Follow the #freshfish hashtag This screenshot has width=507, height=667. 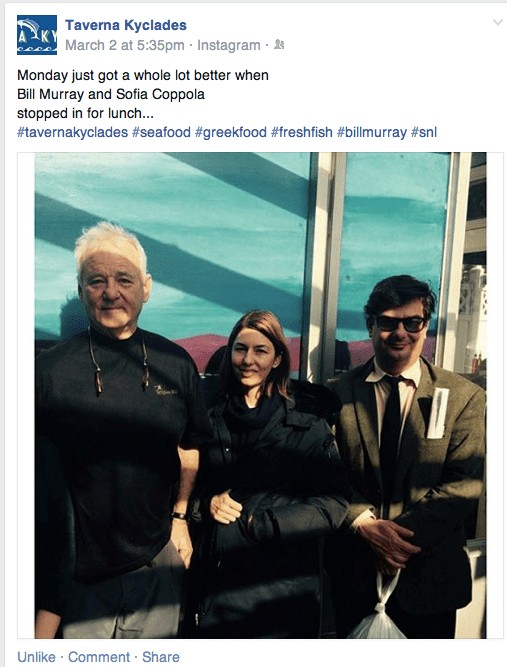[302, 132]
